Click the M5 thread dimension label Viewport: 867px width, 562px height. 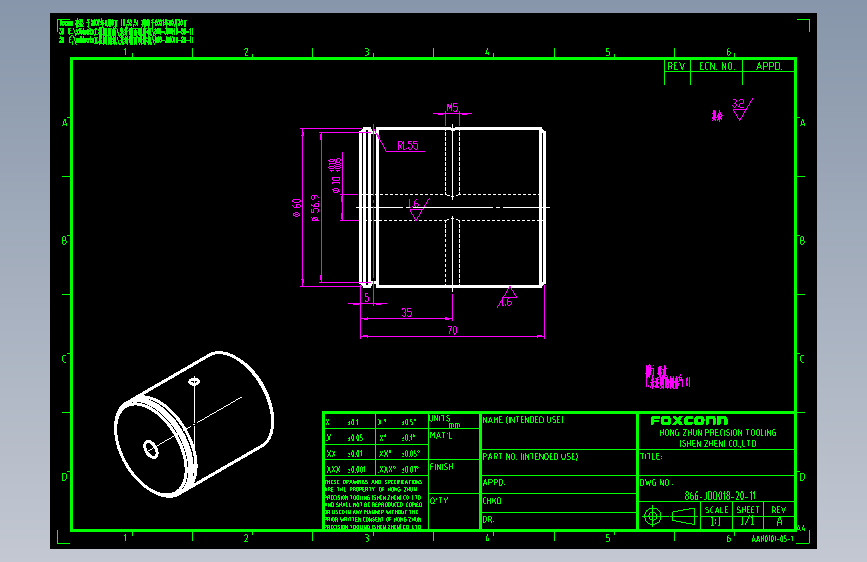tap(452, 107)
